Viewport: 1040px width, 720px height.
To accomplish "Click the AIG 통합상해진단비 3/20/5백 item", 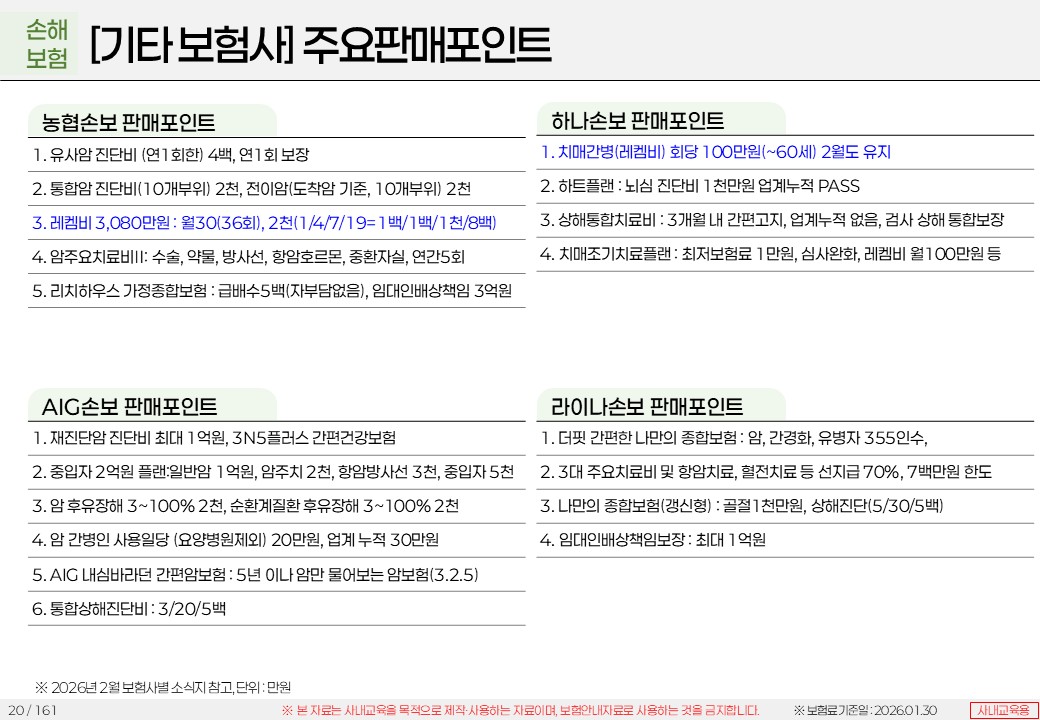I will tap(129, 608).
